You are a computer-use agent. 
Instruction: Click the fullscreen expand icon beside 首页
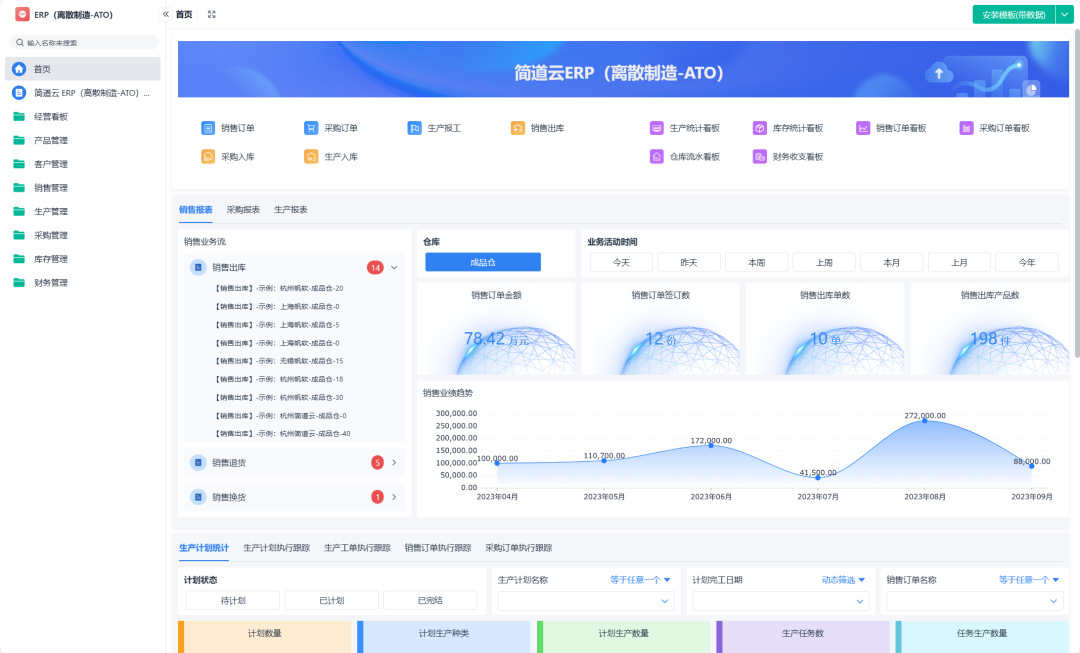coord(211,15)
